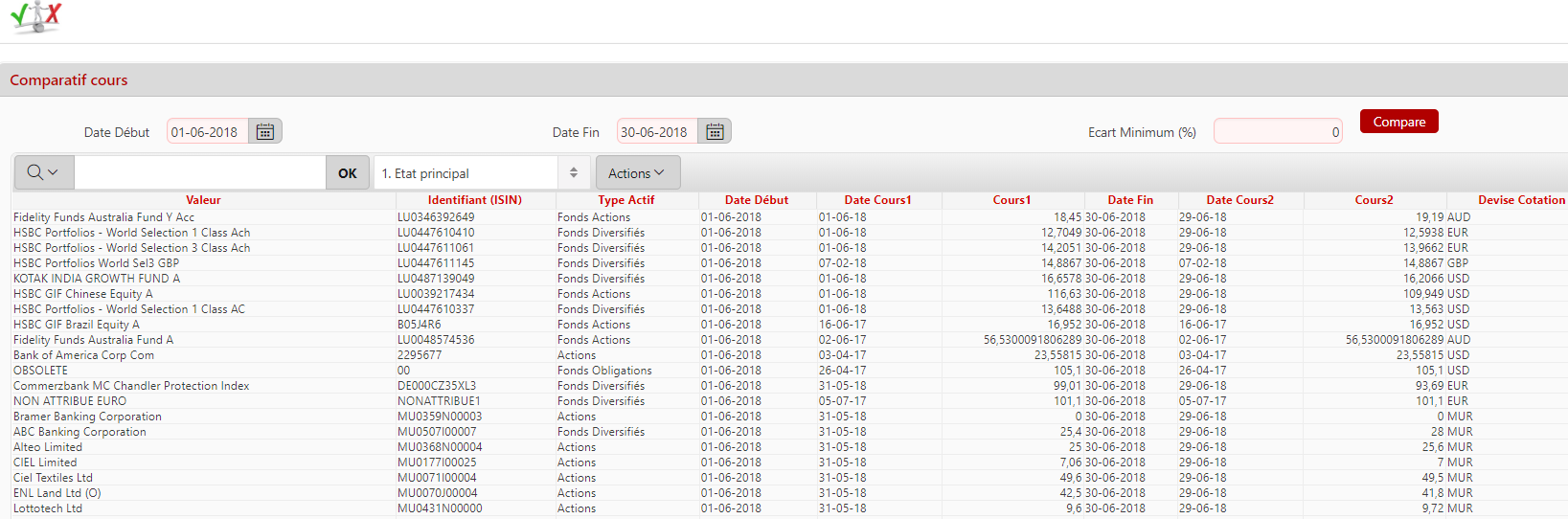Image resolution: width=1568 pixels, height=519 pixels.
Task: Click the Date Cours2 column header
Action: [1239, 200]
